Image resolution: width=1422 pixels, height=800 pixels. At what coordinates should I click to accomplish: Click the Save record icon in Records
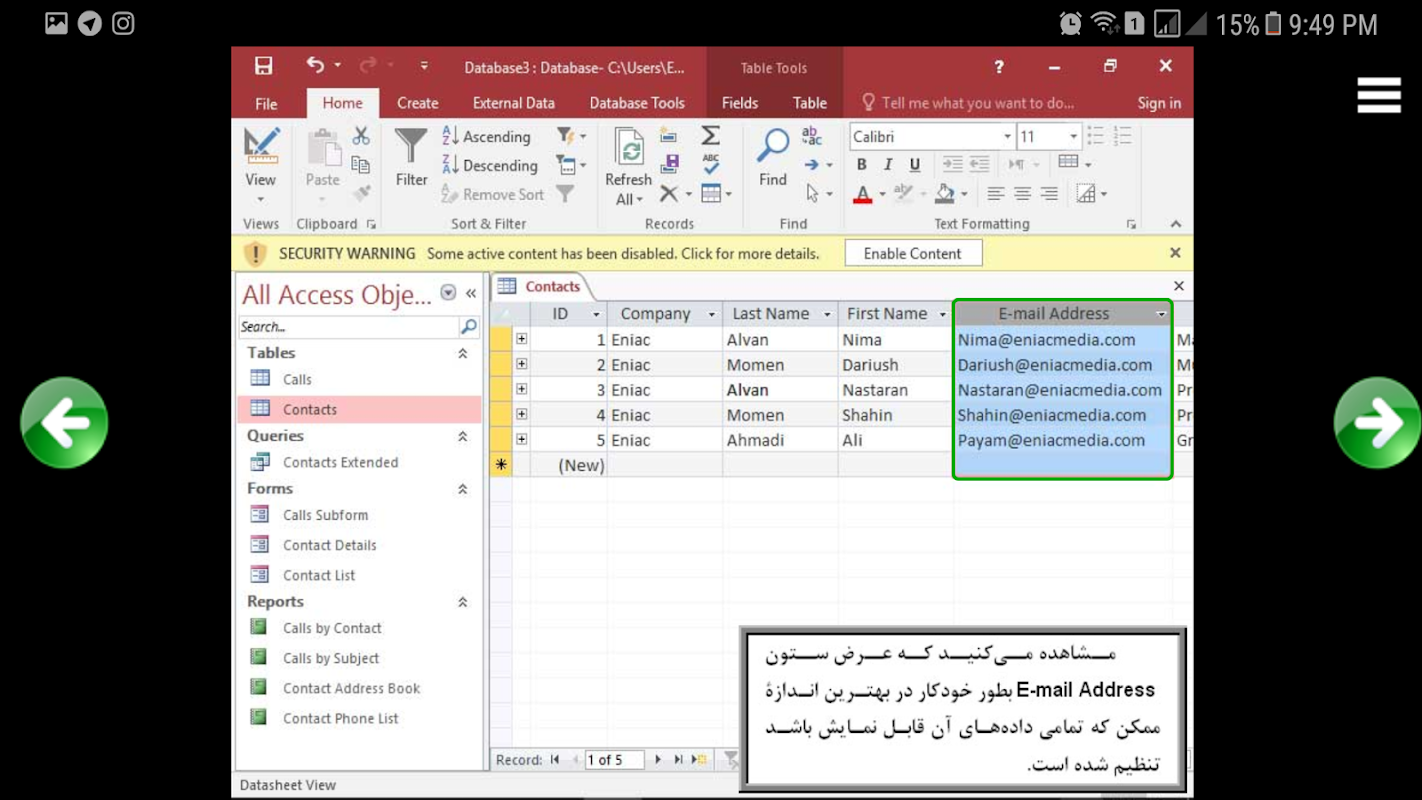tap(670, 164)
